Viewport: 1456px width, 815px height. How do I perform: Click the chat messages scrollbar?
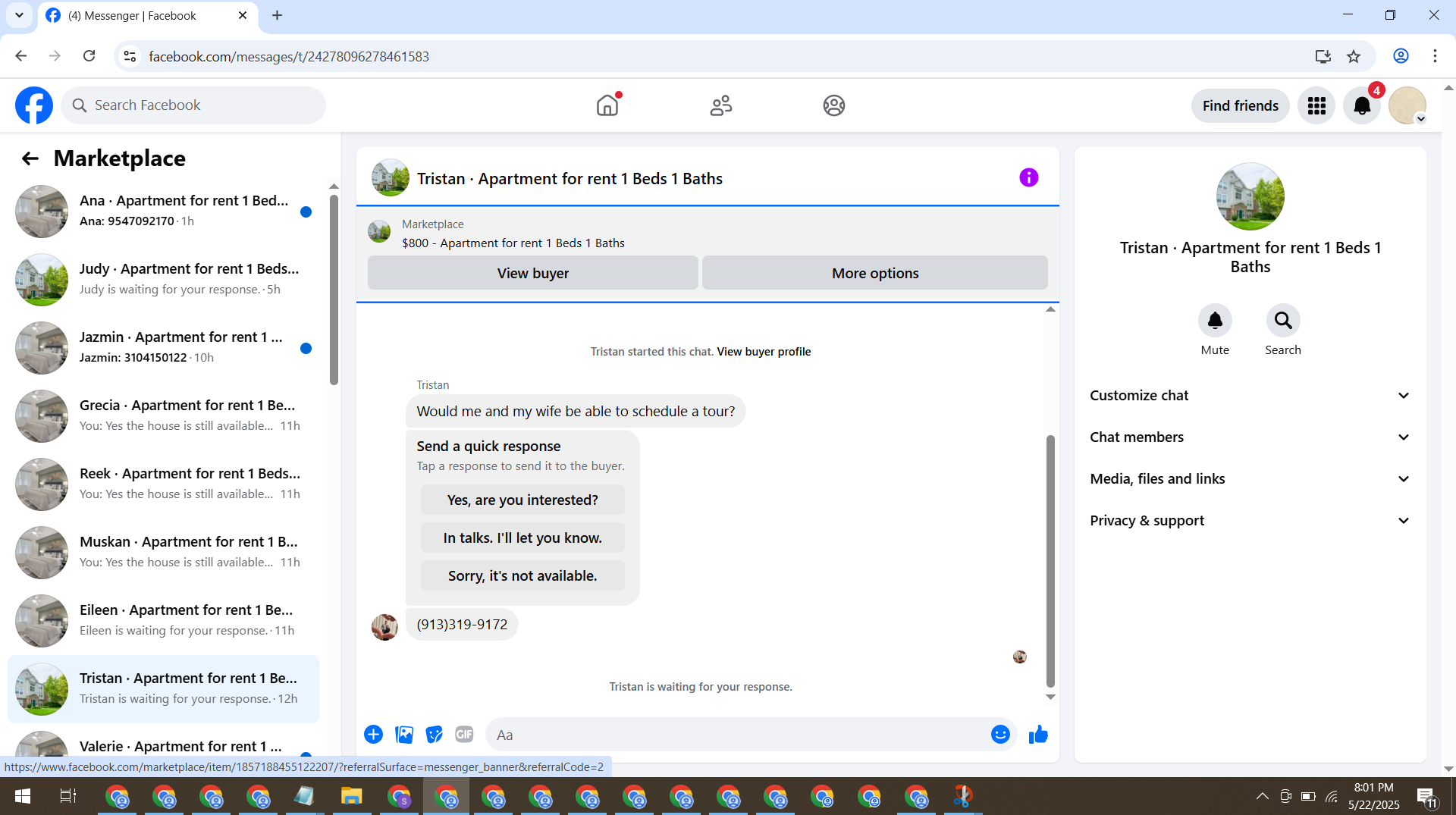point(1050,561)
